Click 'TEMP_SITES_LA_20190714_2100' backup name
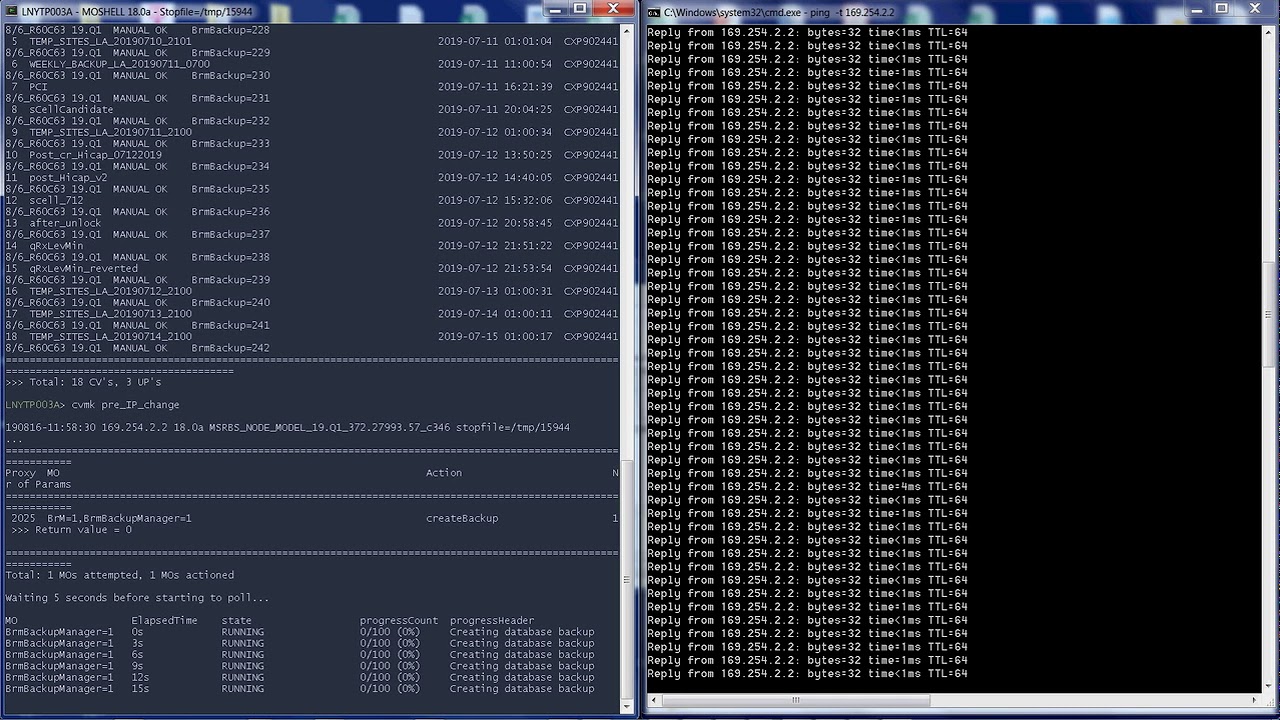This screenshot has height=720, width=1280. 110,336
